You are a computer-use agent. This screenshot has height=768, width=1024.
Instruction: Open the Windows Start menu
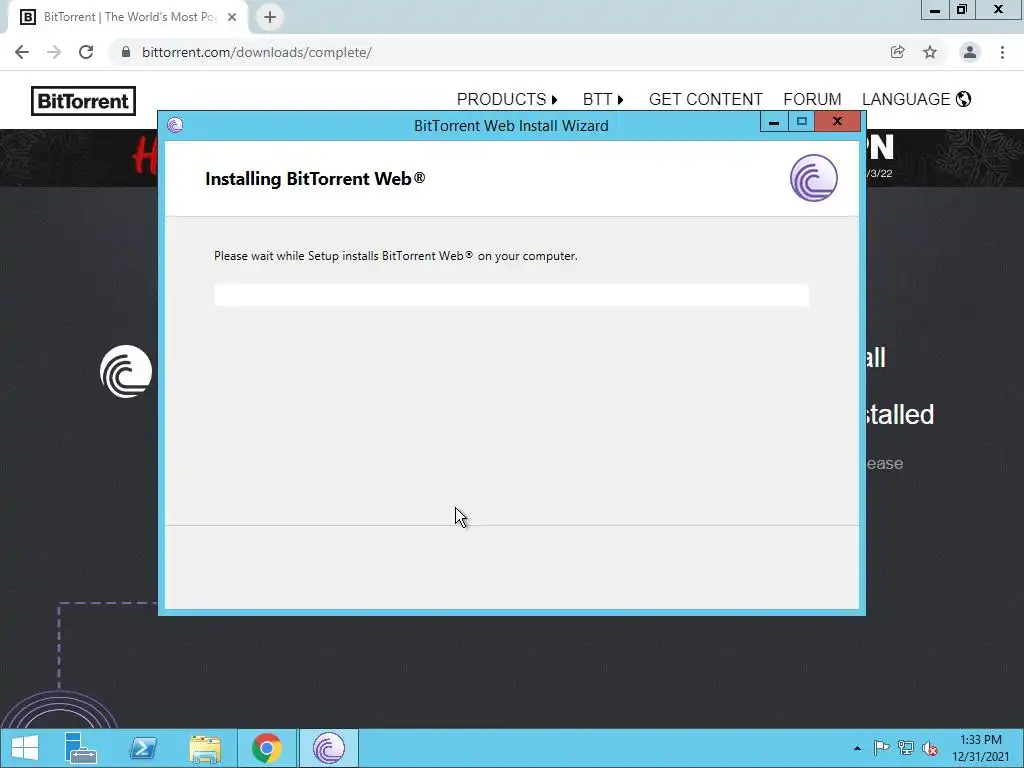(25, 748)
